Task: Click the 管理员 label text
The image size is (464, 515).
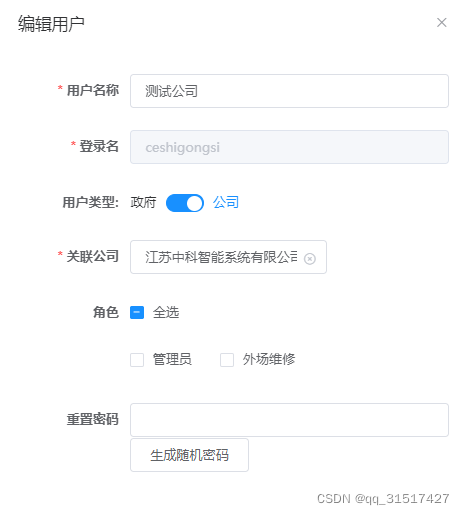Action: click(172, 360)
